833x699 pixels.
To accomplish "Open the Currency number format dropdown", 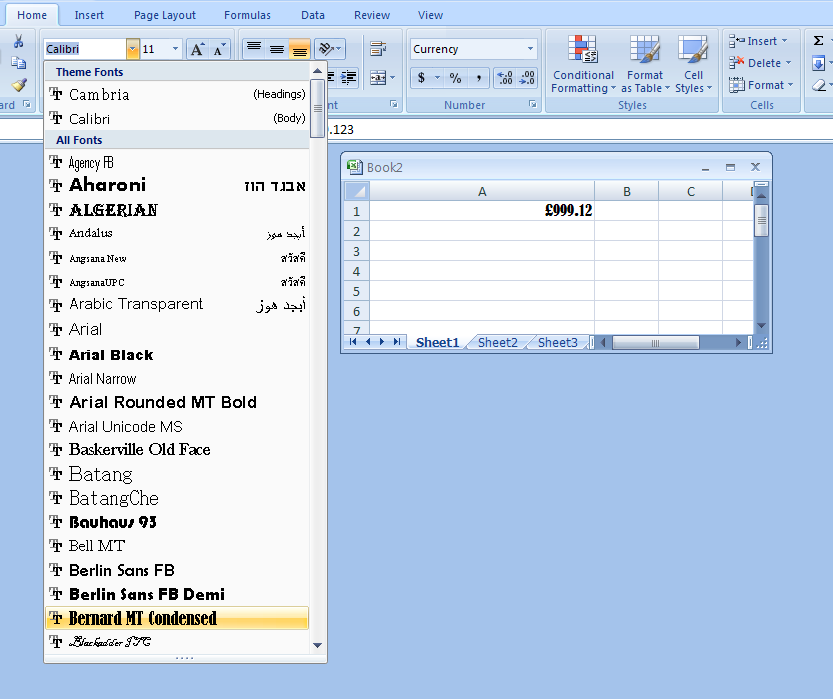I will [531, 47].
